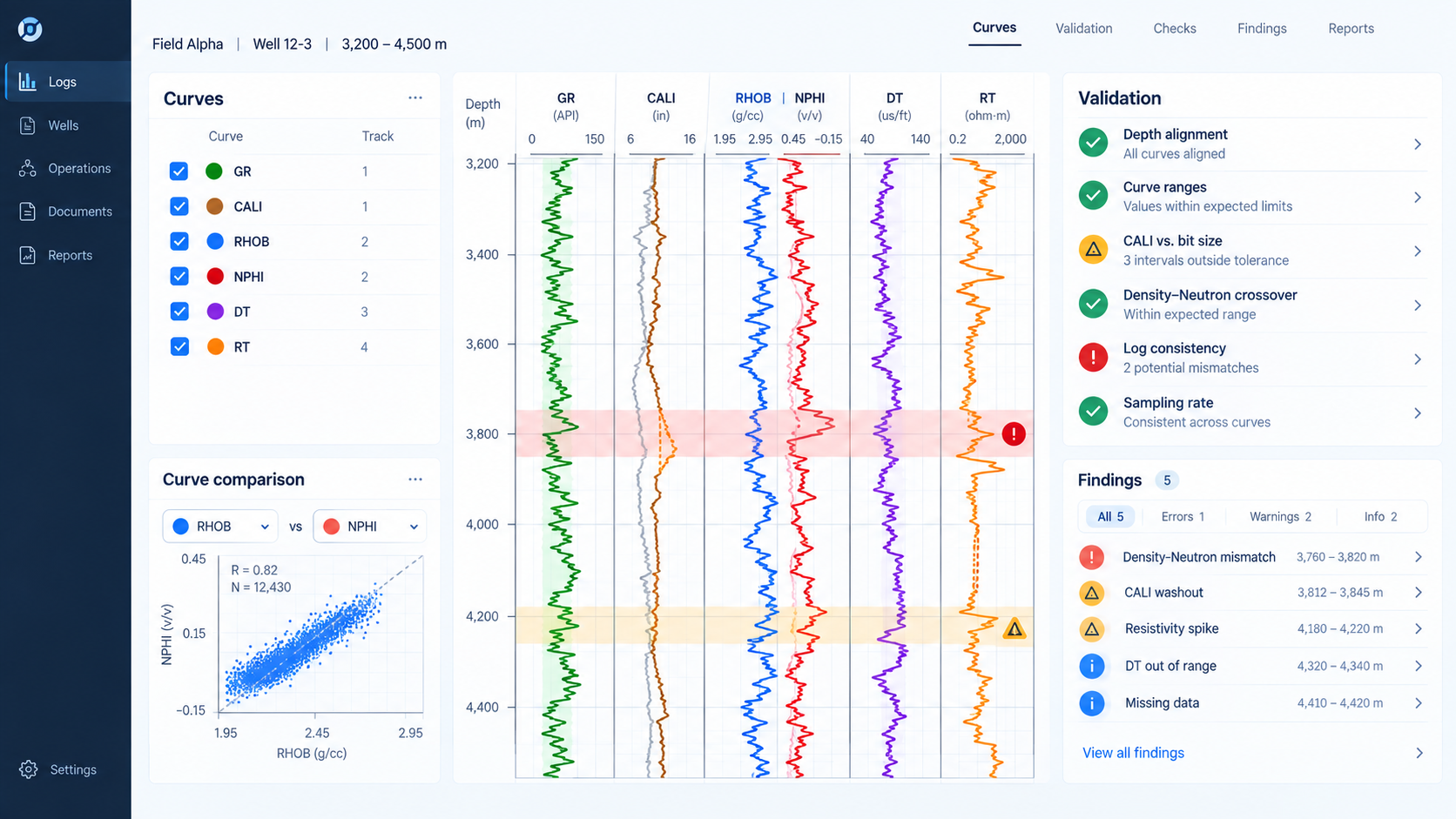This screenshot has width=1456, height=819.
Task: Open the Logs section in the sidebar
Action: [x=66, y=82]
